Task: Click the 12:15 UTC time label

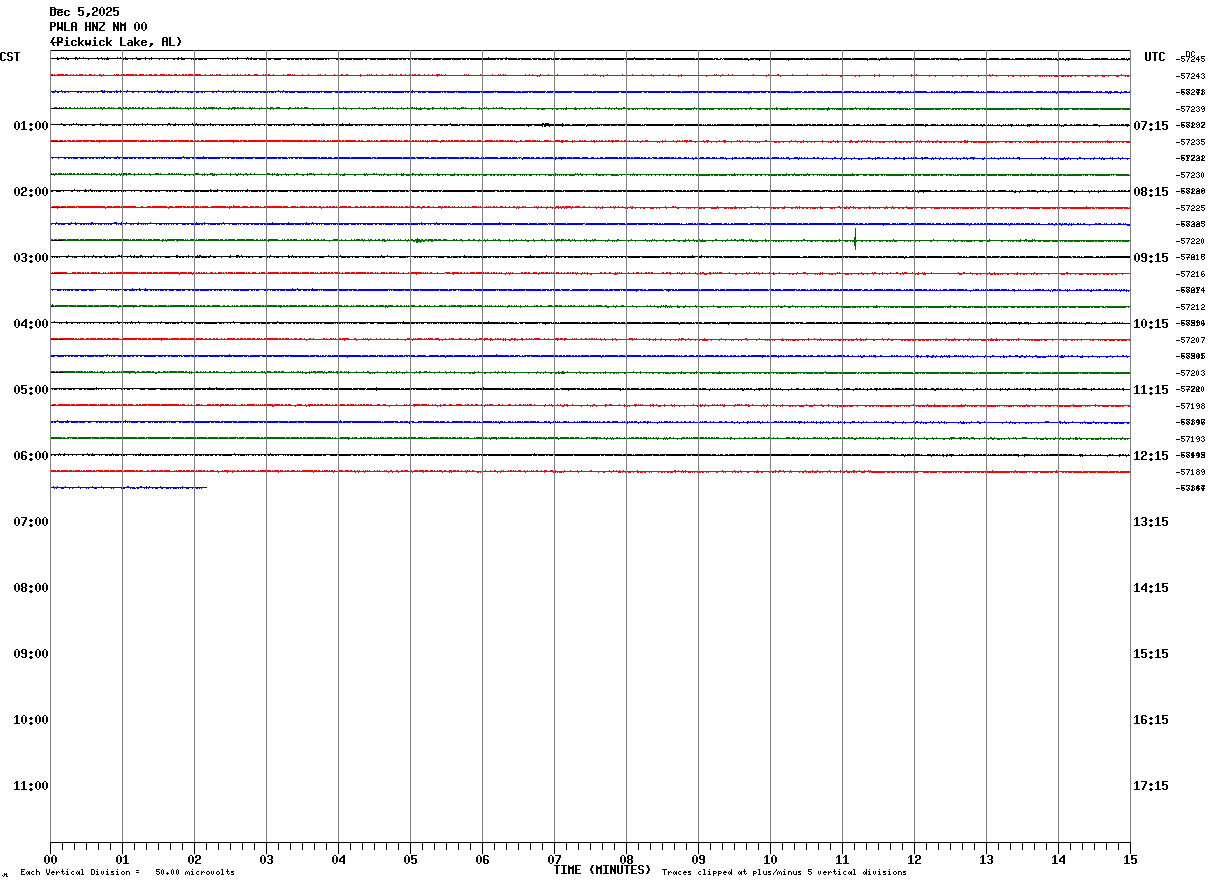Action: click(1151, 456)
